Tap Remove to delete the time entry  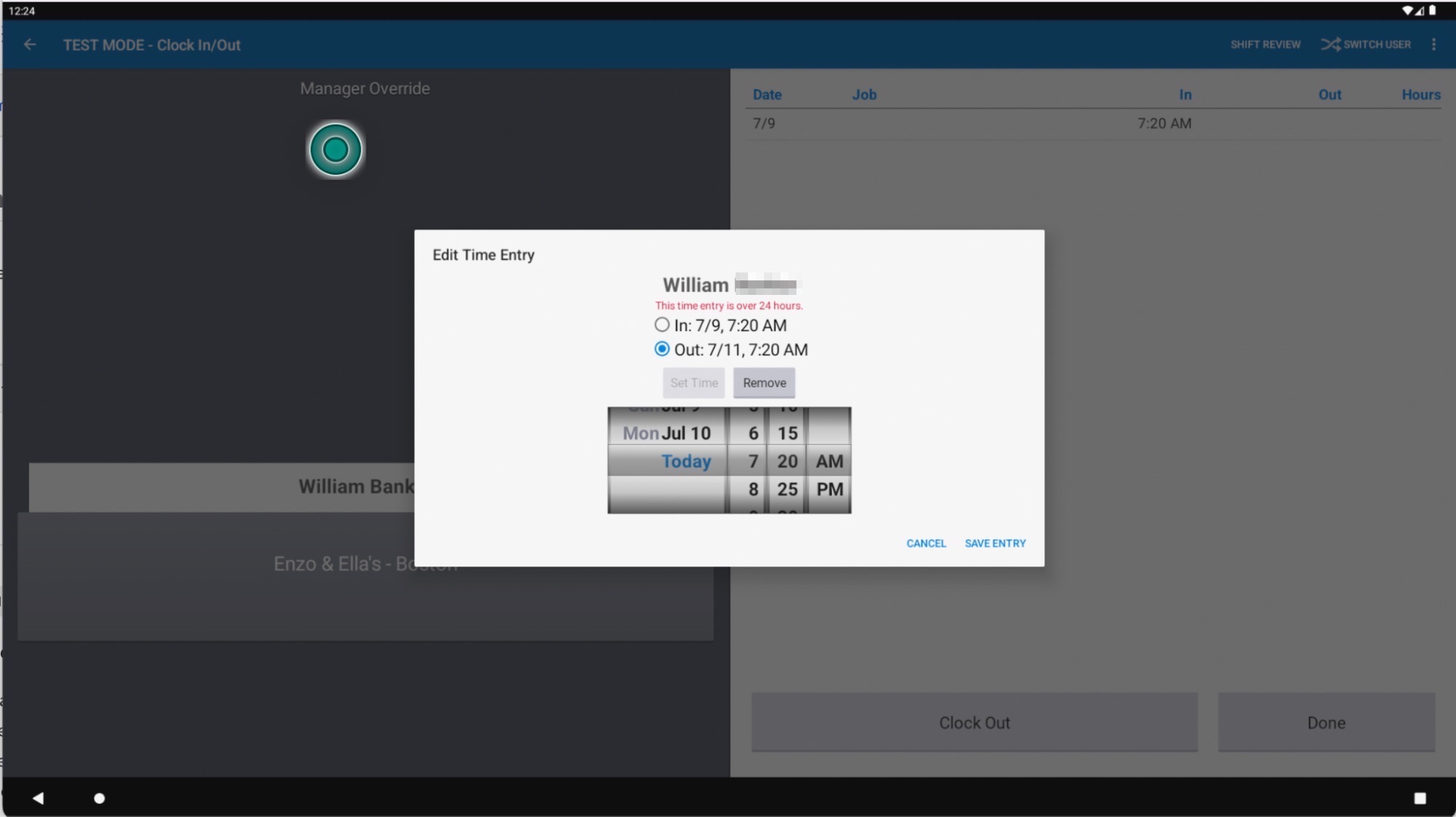[763, 382]
